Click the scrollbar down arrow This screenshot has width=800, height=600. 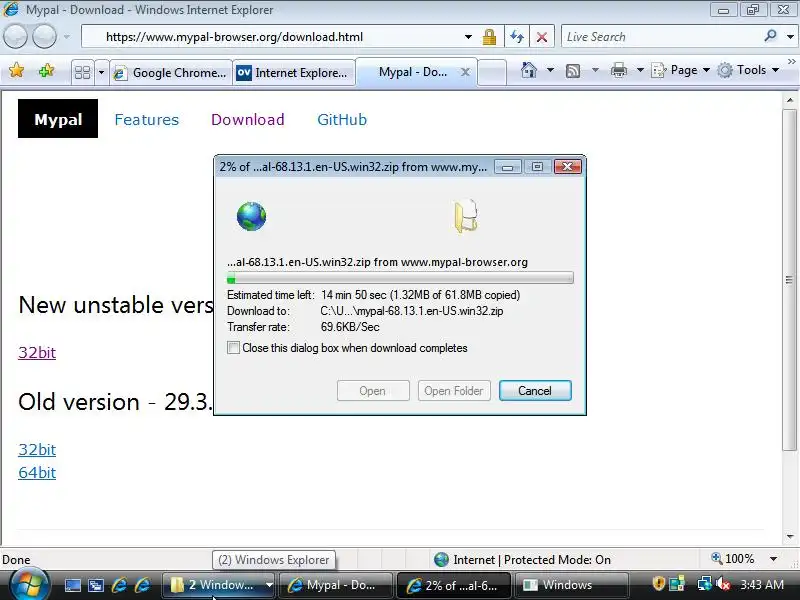[789, 537]
